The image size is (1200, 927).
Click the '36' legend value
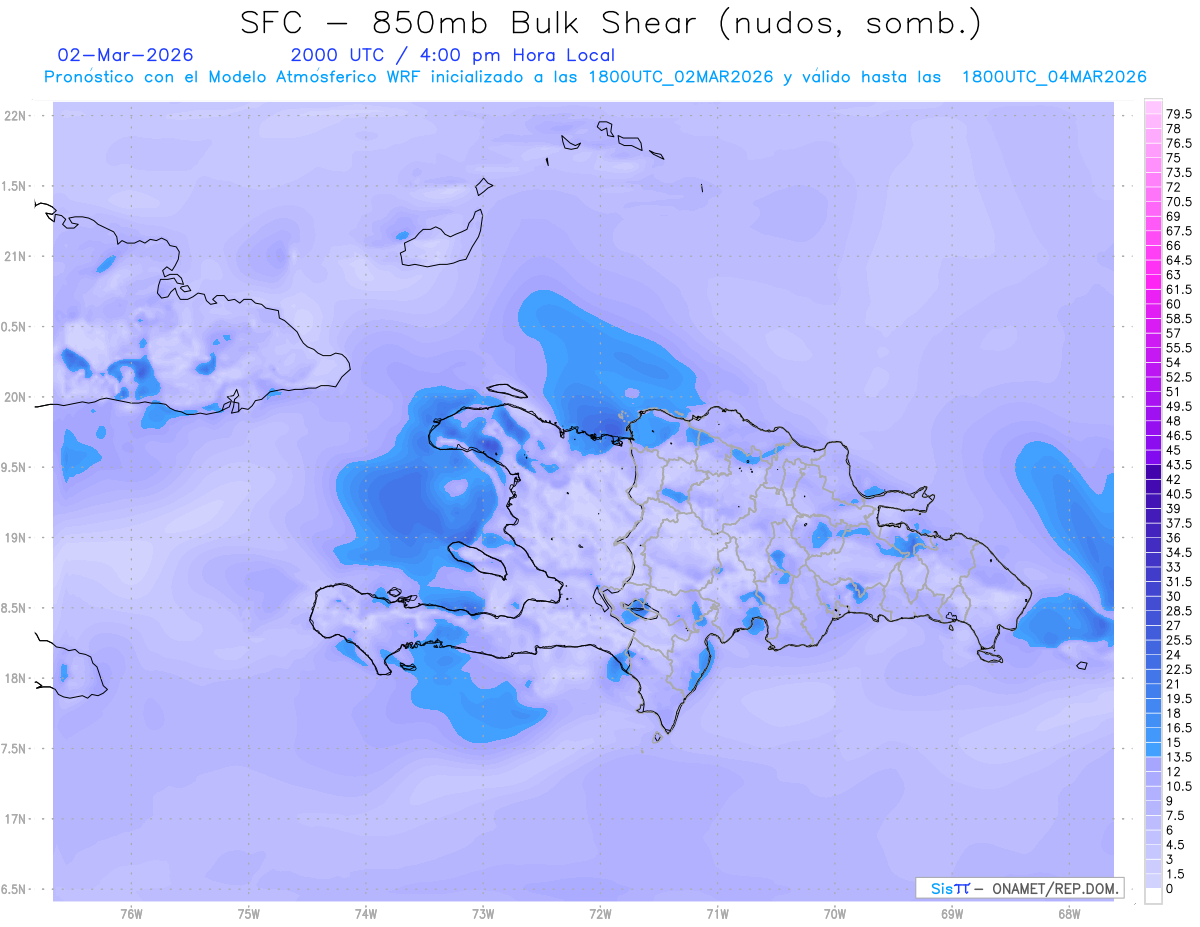click(1174, 538)
